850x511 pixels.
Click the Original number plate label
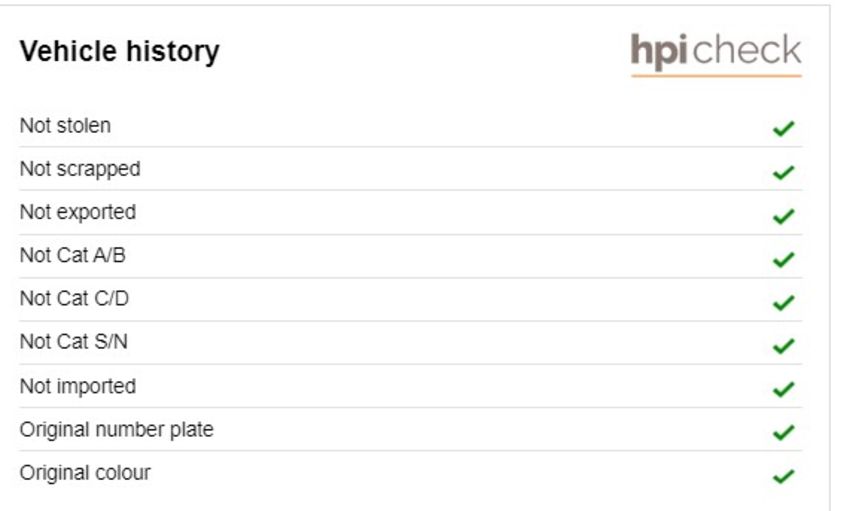coord(117,430)
